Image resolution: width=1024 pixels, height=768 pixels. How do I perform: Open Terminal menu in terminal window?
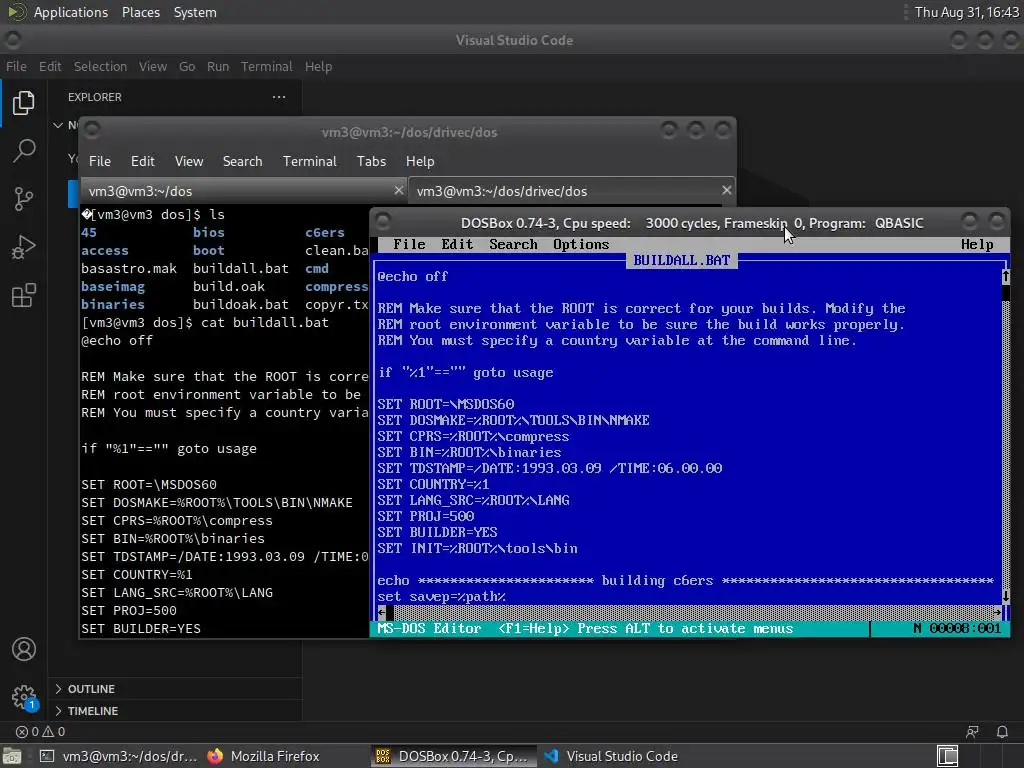click(x=310, y=161)
